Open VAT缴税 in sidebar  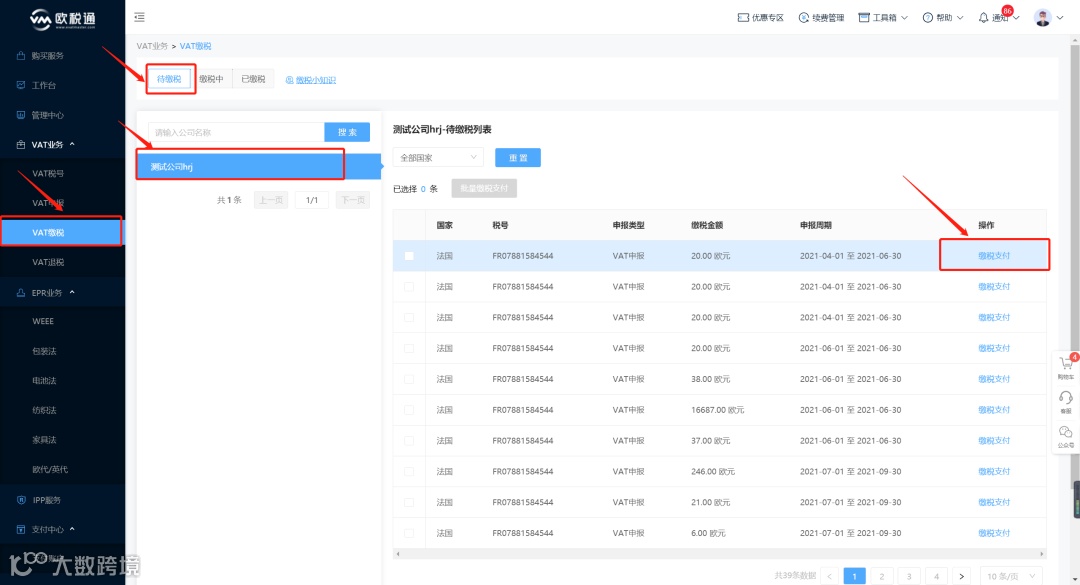[x=62, y=233]
